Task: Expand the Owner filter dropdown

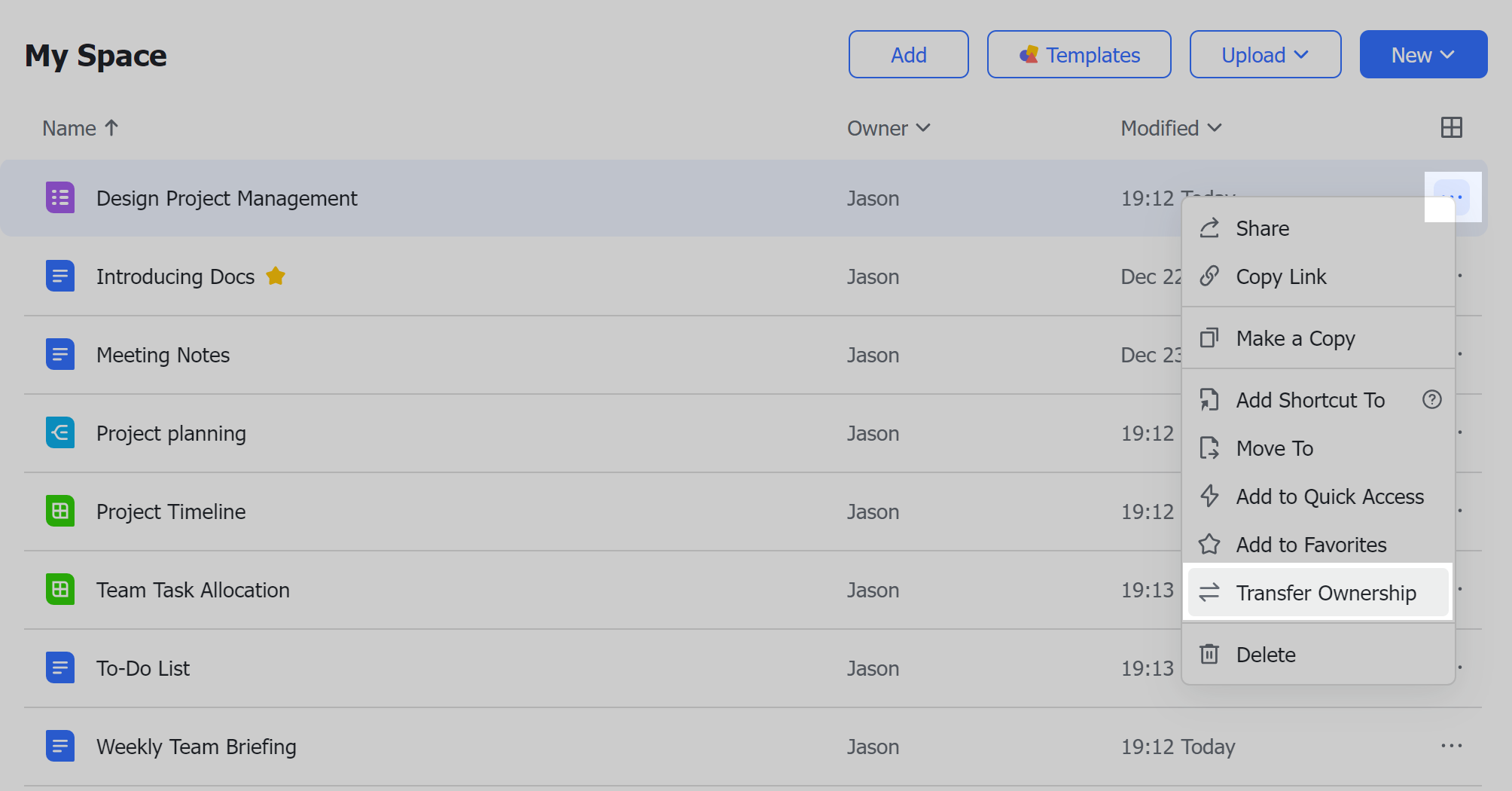Action: [x=889, y=129]
